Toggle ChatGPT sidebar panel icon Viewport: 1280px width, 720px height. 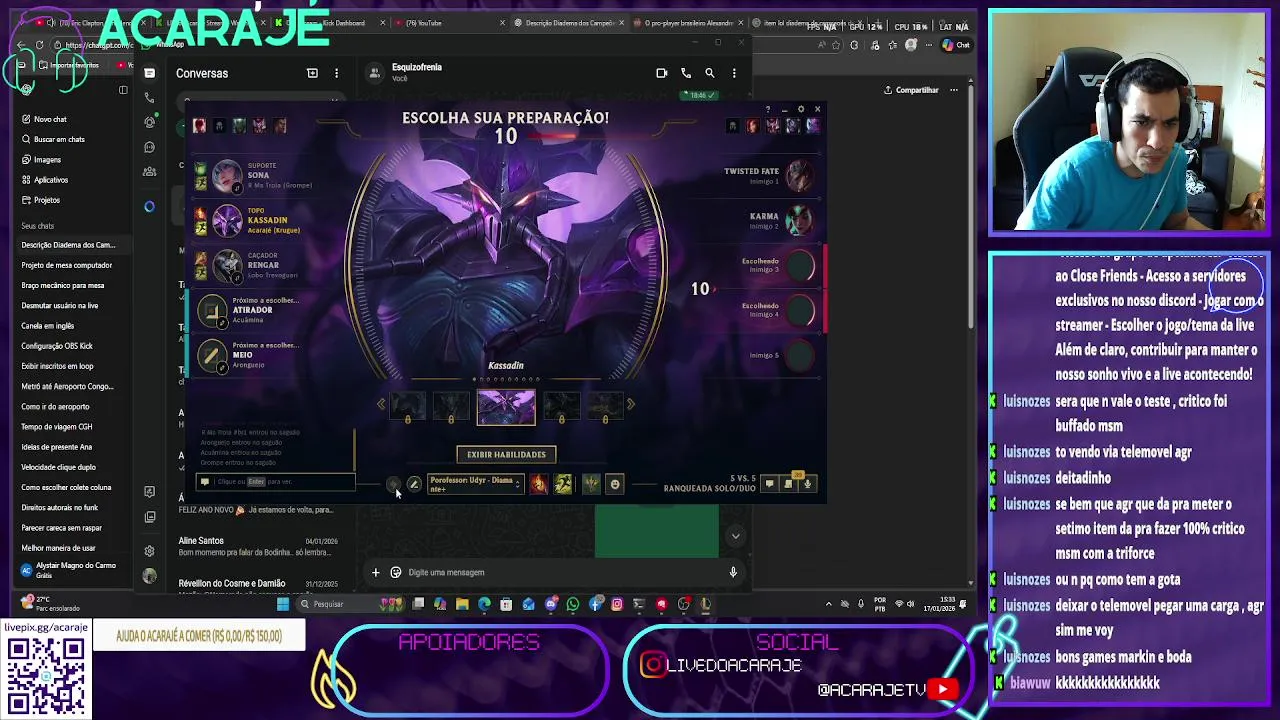pos(123,90)
